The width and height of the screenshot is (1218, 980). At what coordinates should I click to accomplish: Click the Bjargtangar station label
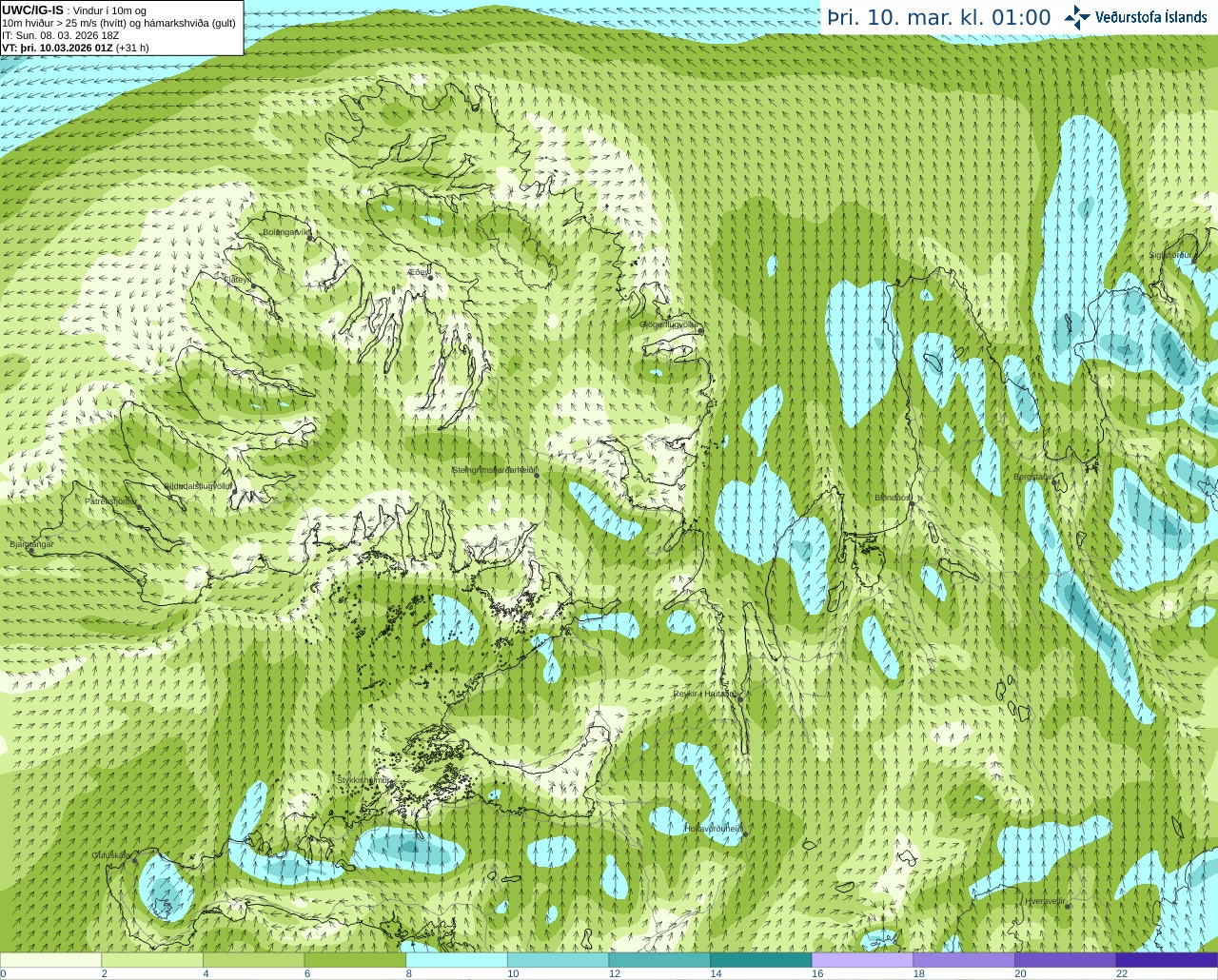(x=31, y=544)
